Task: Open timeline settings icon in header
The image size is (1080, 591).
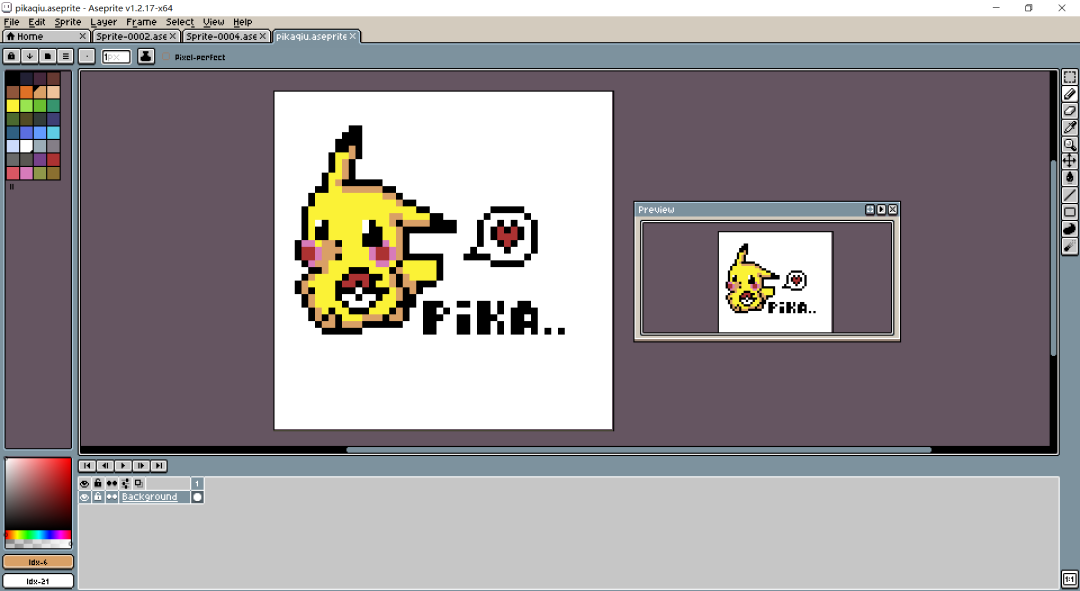Action: 125,484
